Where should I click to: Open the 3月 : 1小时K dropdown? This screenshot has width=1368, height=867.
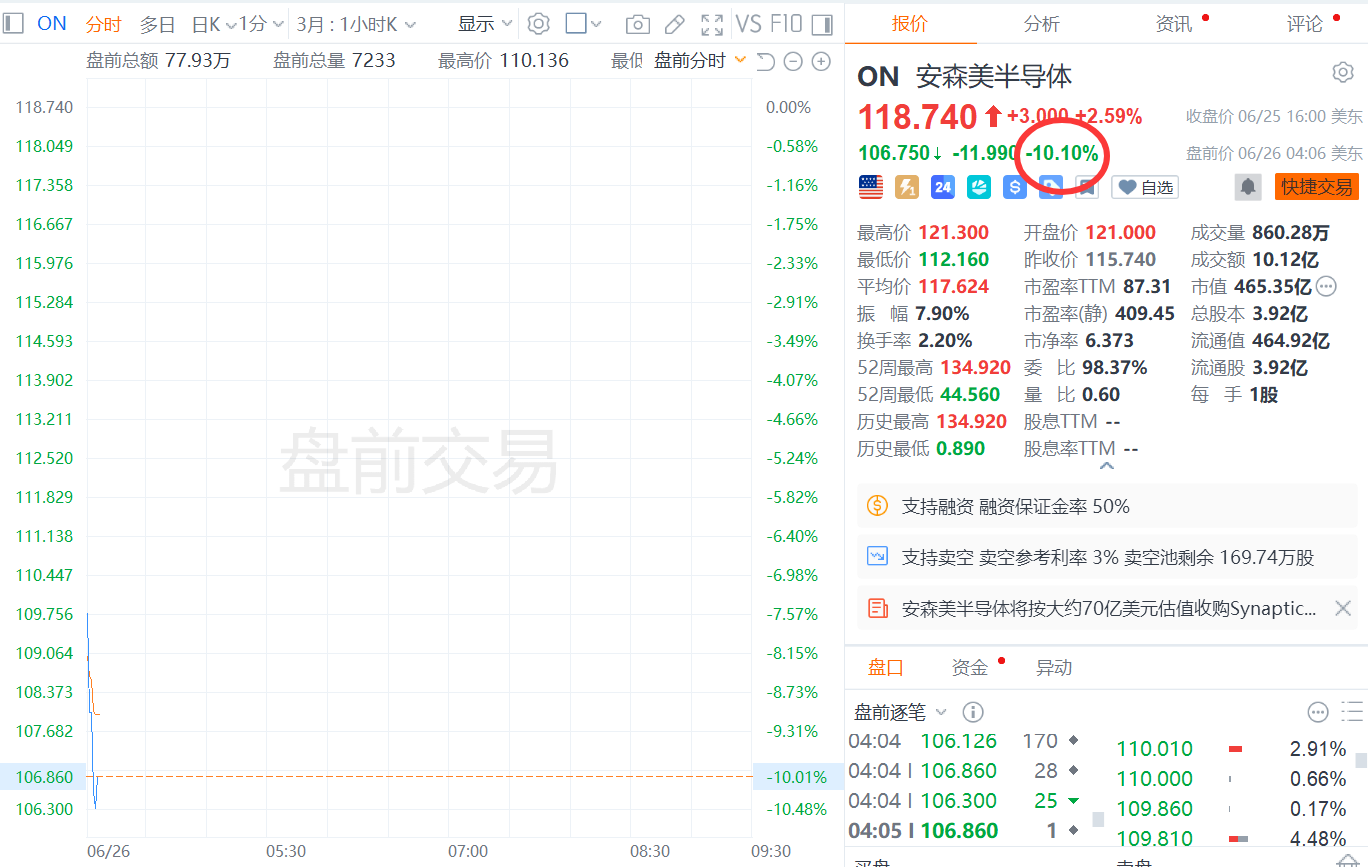click(x=356, y=24)
